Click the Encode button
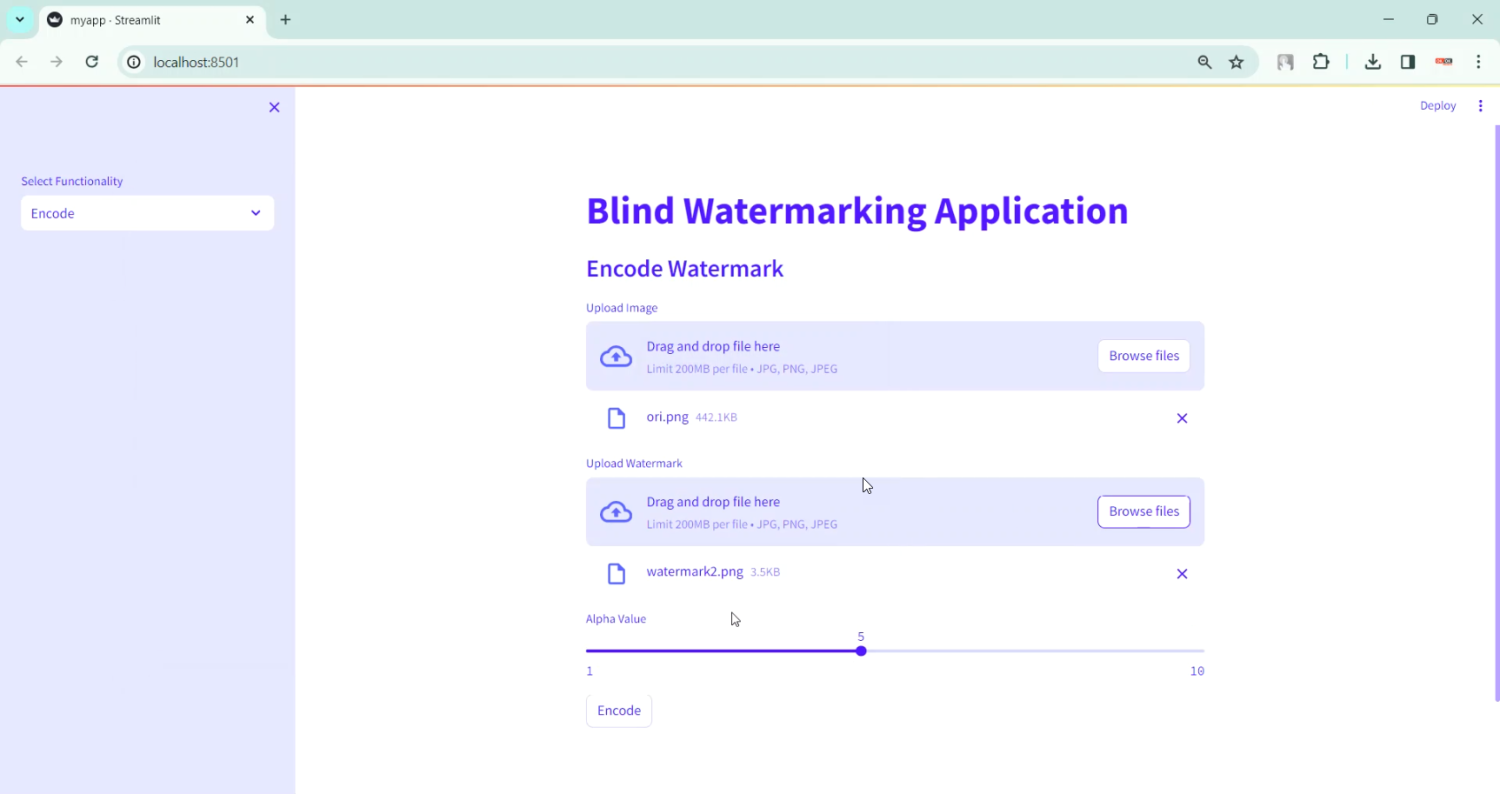This screenshot has width=1500, height=794. pos(618,711)
